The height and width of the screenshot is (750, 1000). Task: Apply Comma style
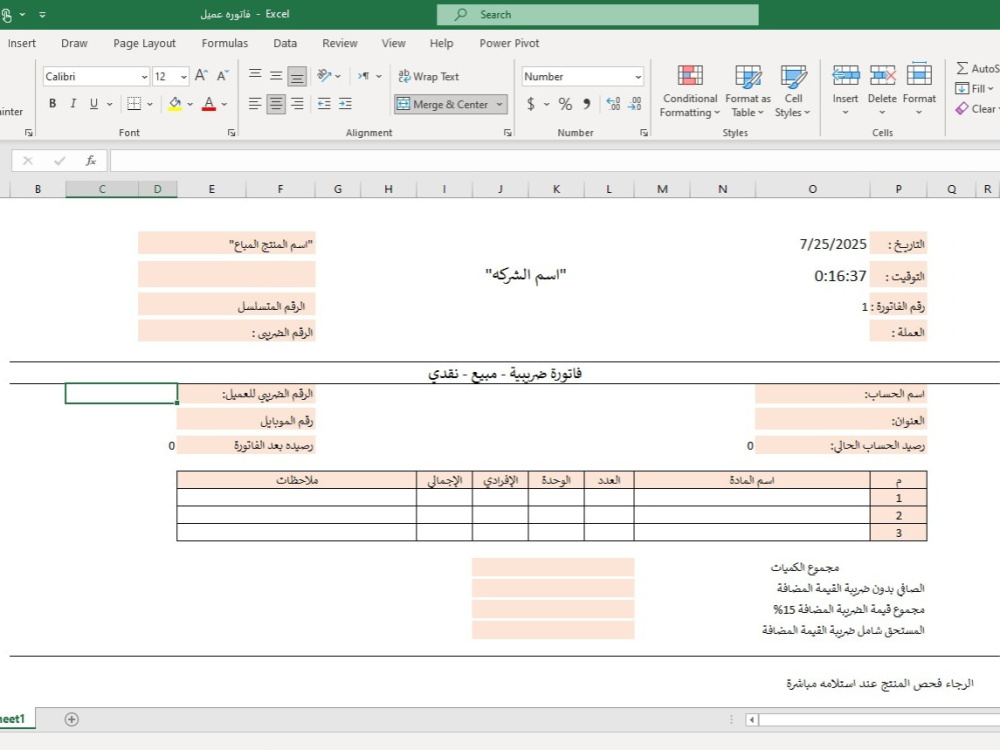[587, 104]
